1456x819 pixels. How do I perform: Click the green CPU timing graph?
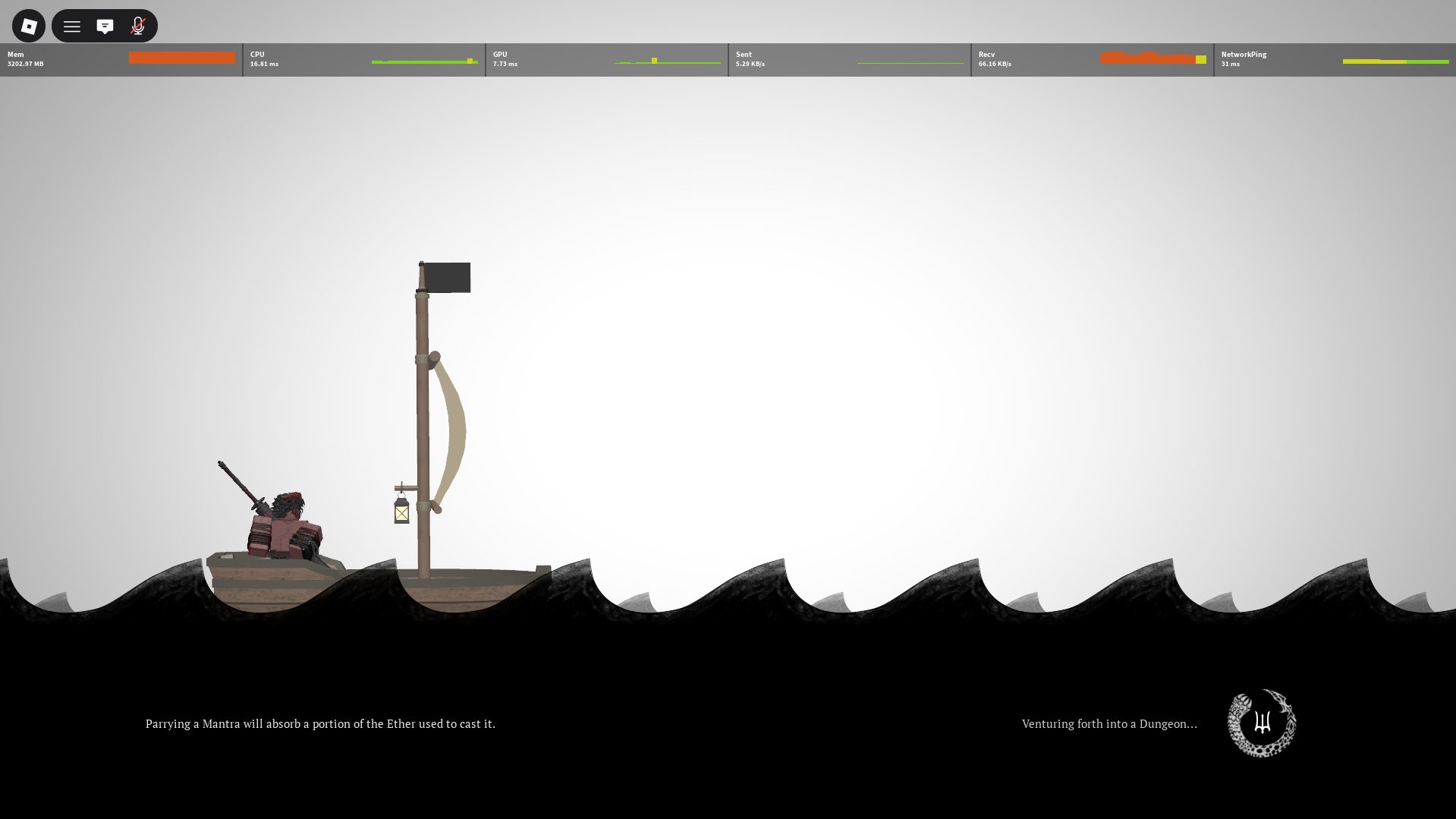(x=424, y=61)
